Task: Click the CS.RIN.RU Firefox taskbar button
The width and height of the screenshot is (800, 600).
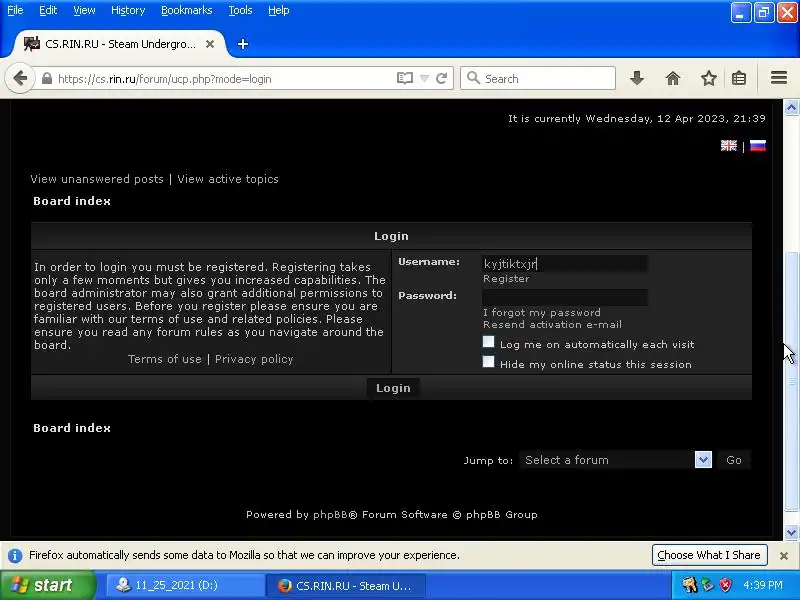Action: [x=345, y=586]
